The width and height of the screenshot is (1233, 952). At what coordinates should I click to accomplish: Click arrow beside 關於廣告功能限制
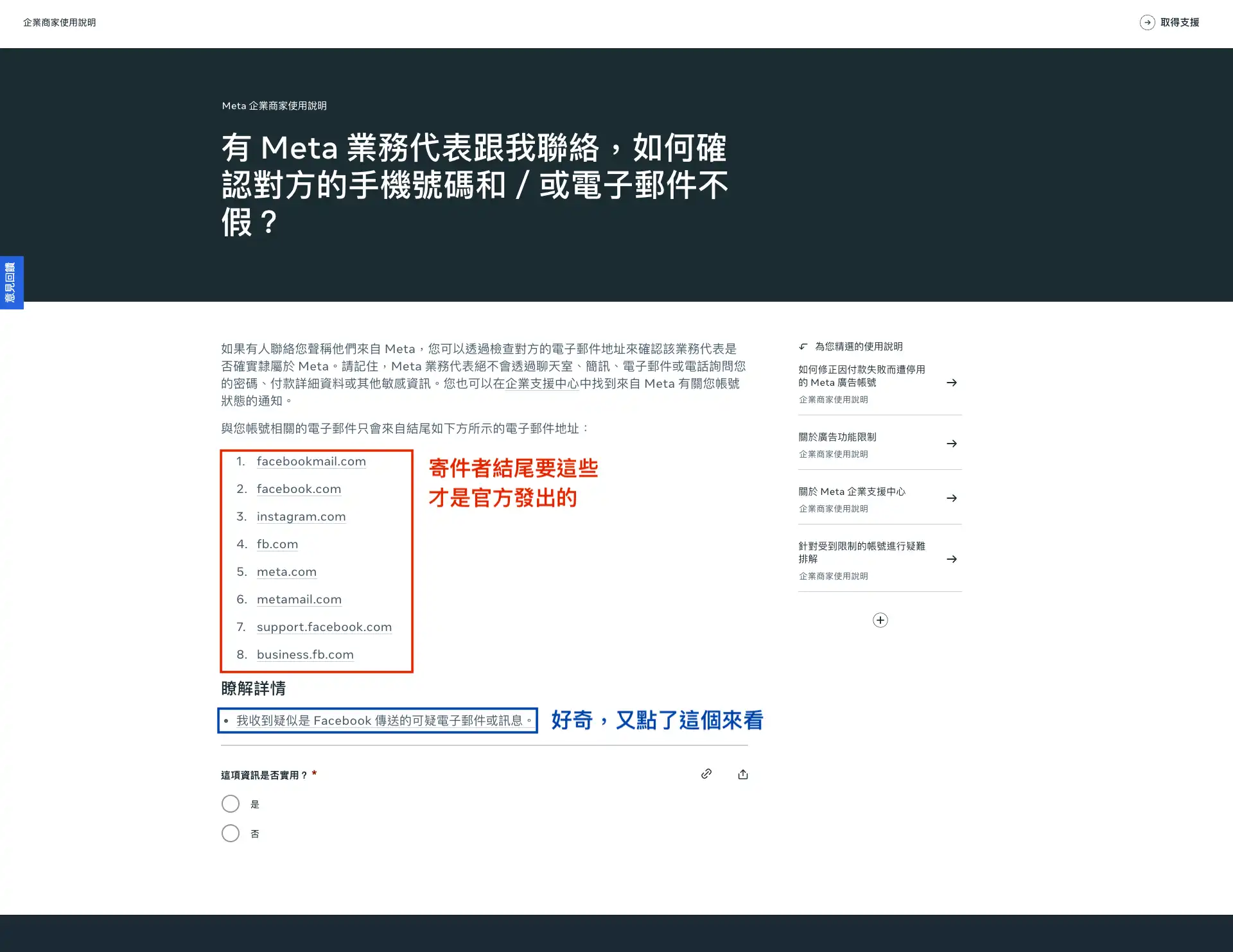(x=952, y=444)
